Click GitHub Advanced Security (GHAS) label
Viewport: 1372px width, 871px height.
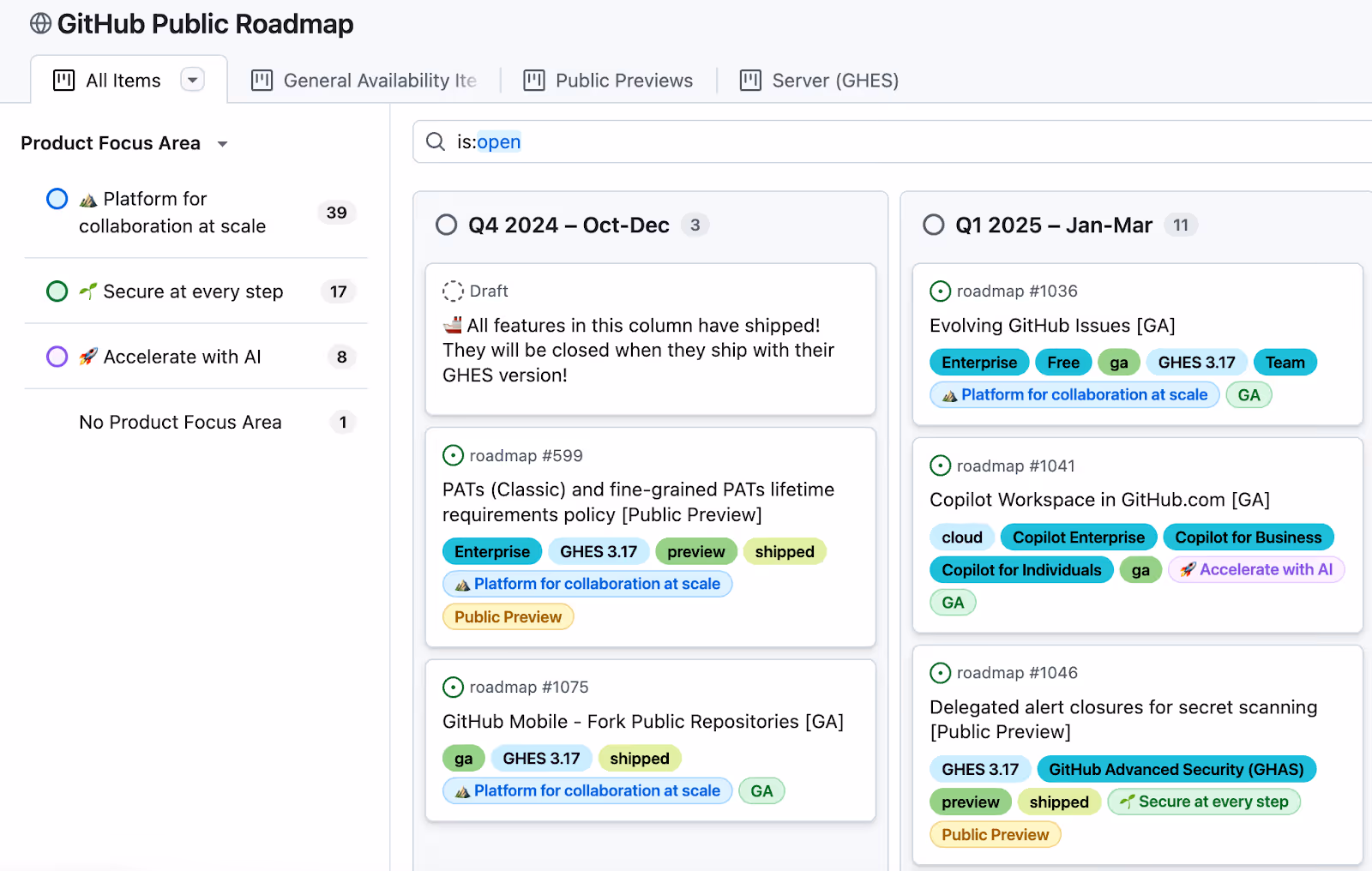pos(1176,769)
